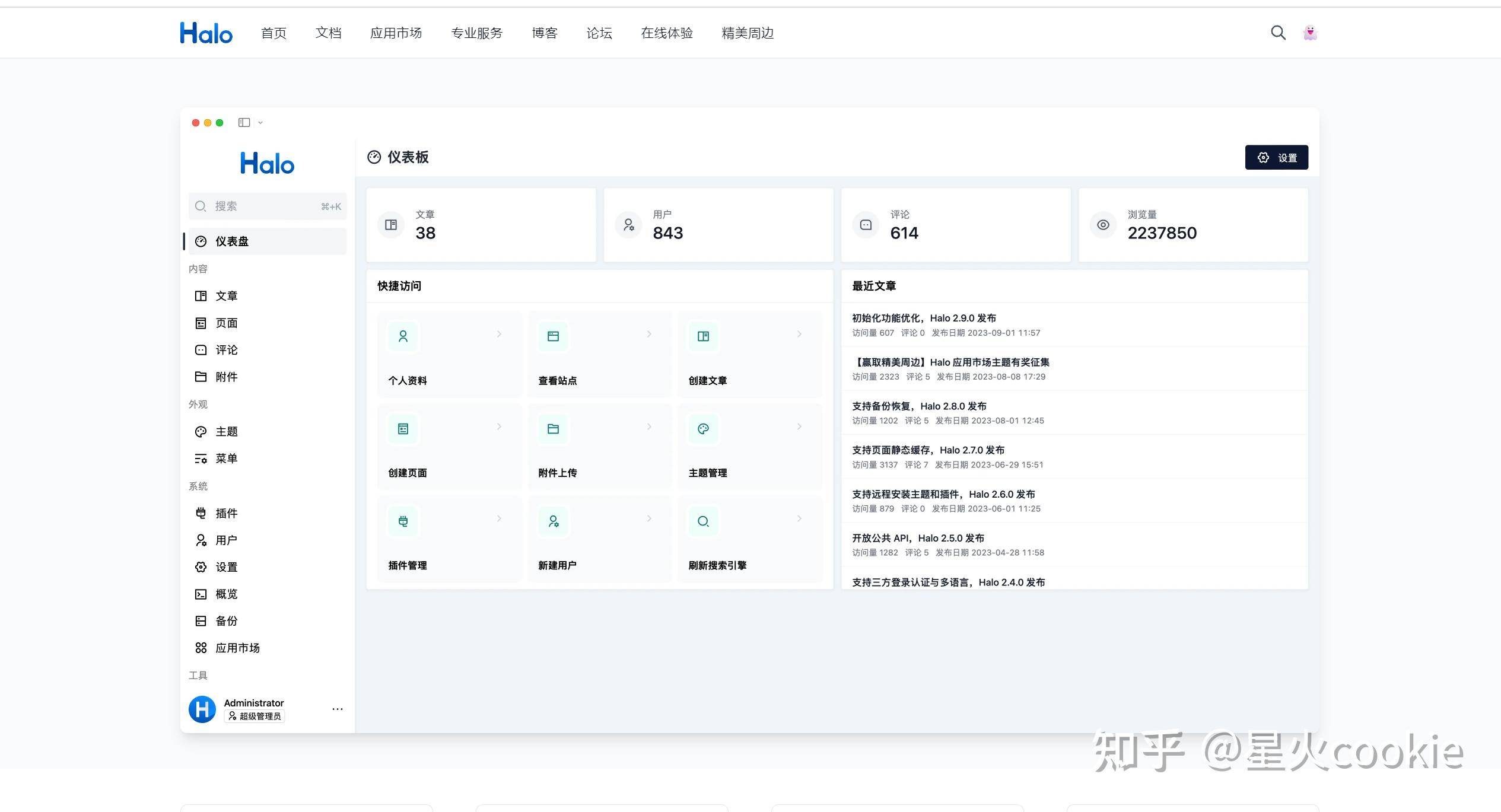Open 主题 in the sidebar menu

click(268, 431)
